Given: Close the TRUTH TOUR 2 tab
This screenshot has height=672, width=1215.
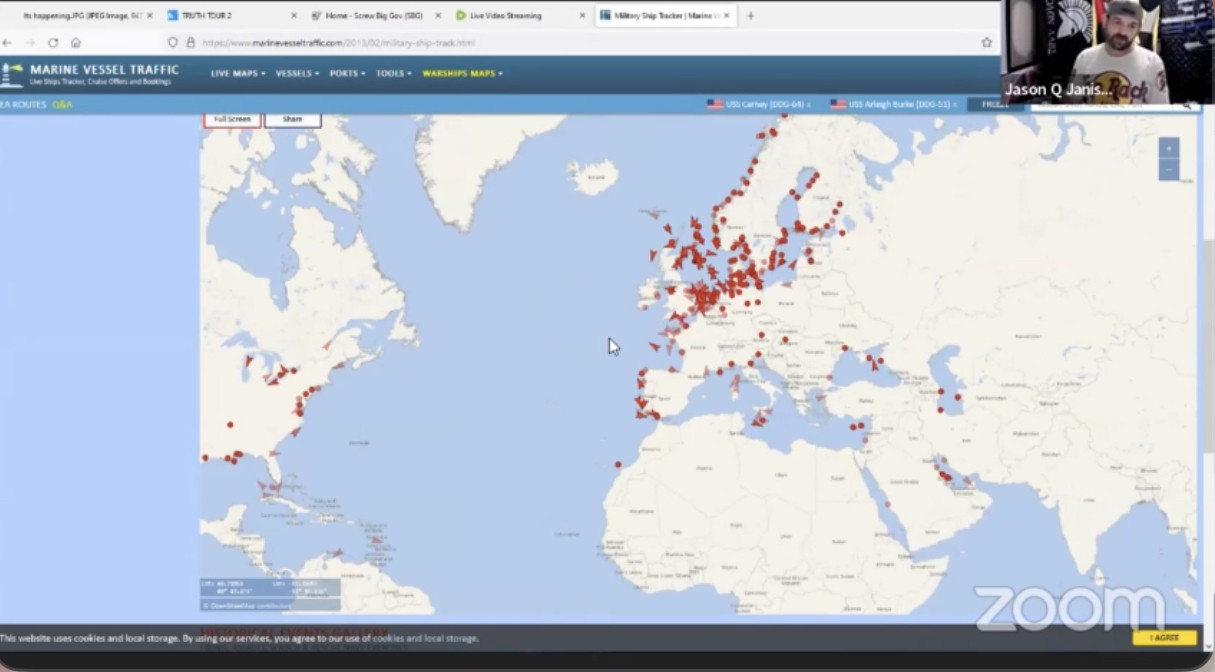Looking at the screenshot, I should coord(293,16).
